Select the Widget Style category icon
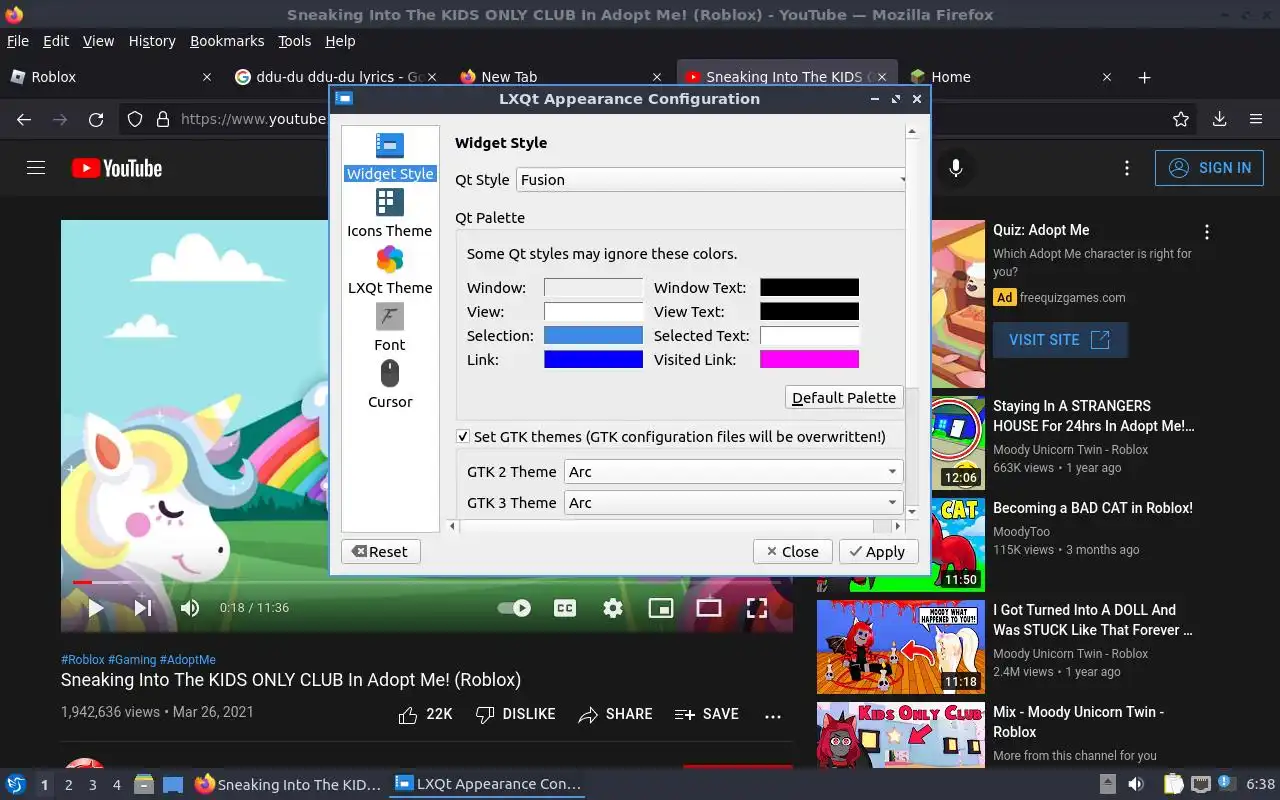Viewport: 1280px width, 800px height. click(x=389, y=146)
